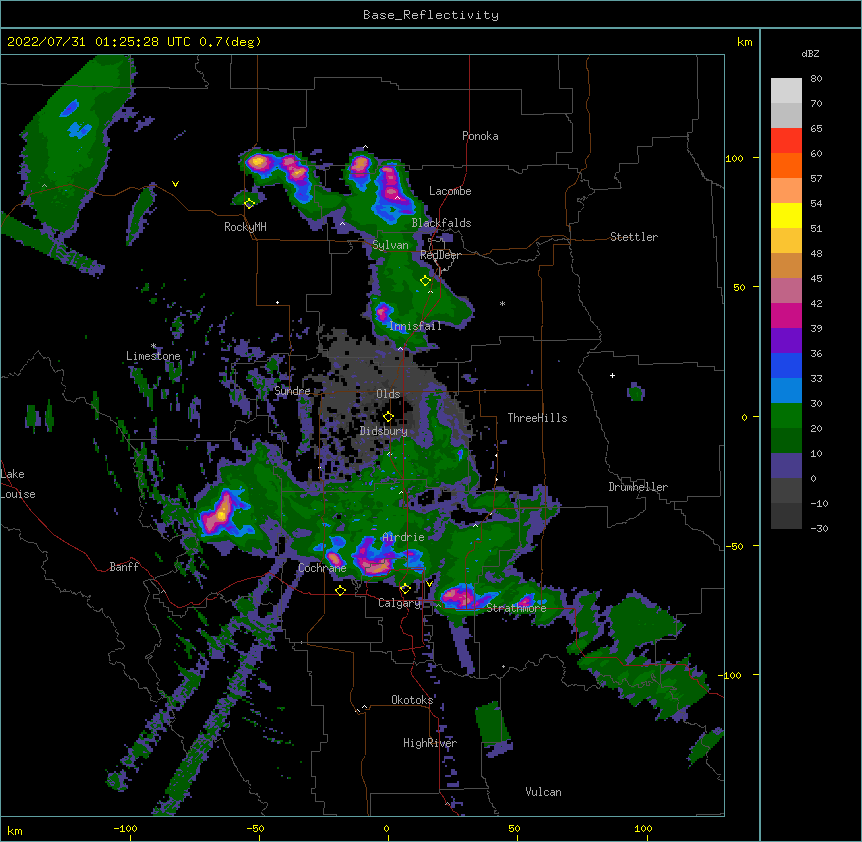Click the Sylvan label on map

(390, 245)
